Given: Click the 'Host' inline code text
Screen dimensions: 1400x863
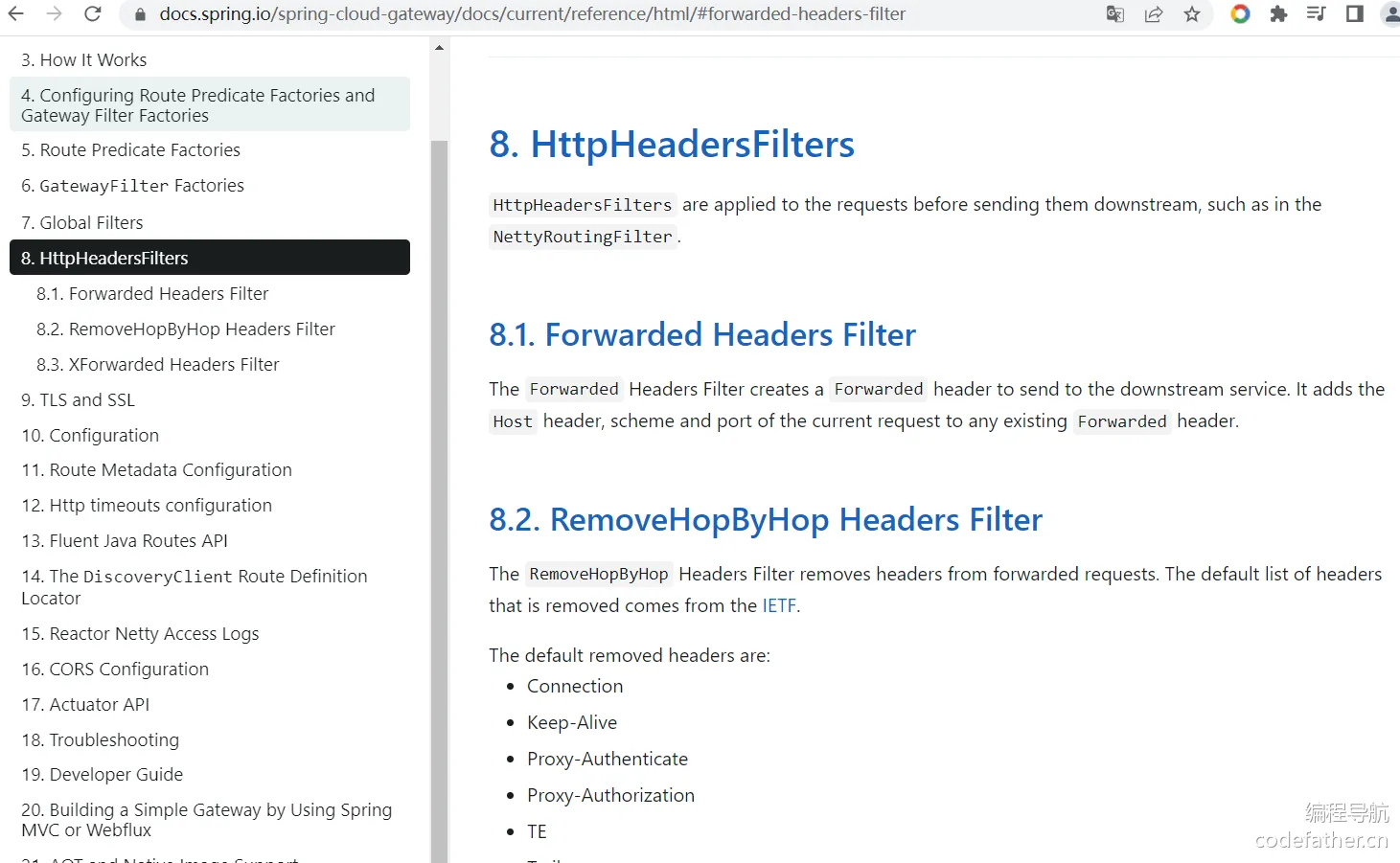Looking at the screenshot, I should (x=513, y=421).
